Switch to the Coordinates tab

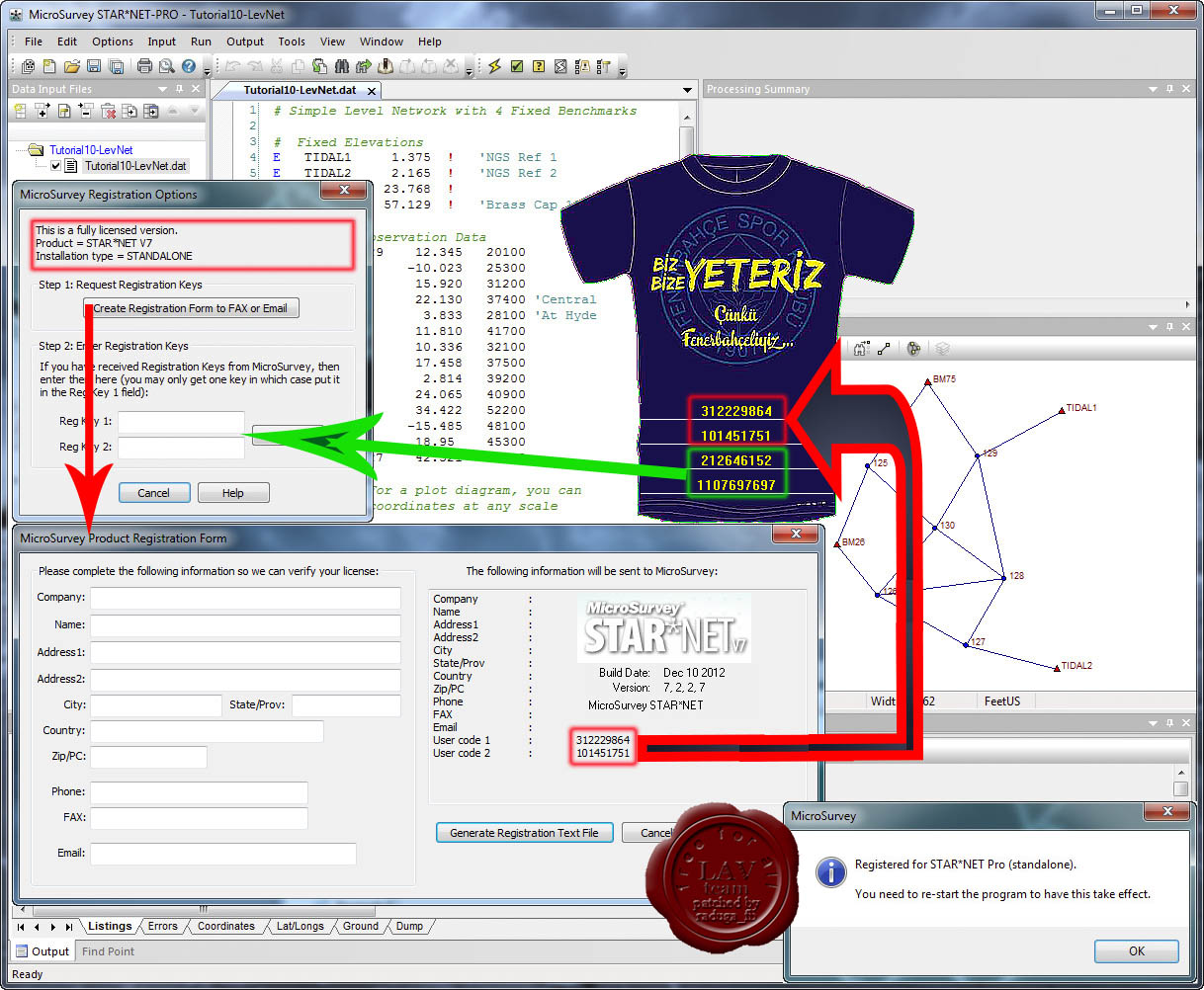pos(226,926)
